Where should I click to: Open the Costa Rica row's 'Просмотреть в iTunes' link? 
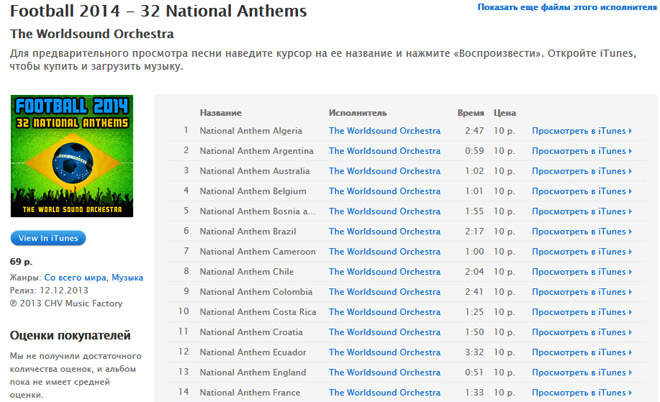pyautogui.click(x=582, y=312)
